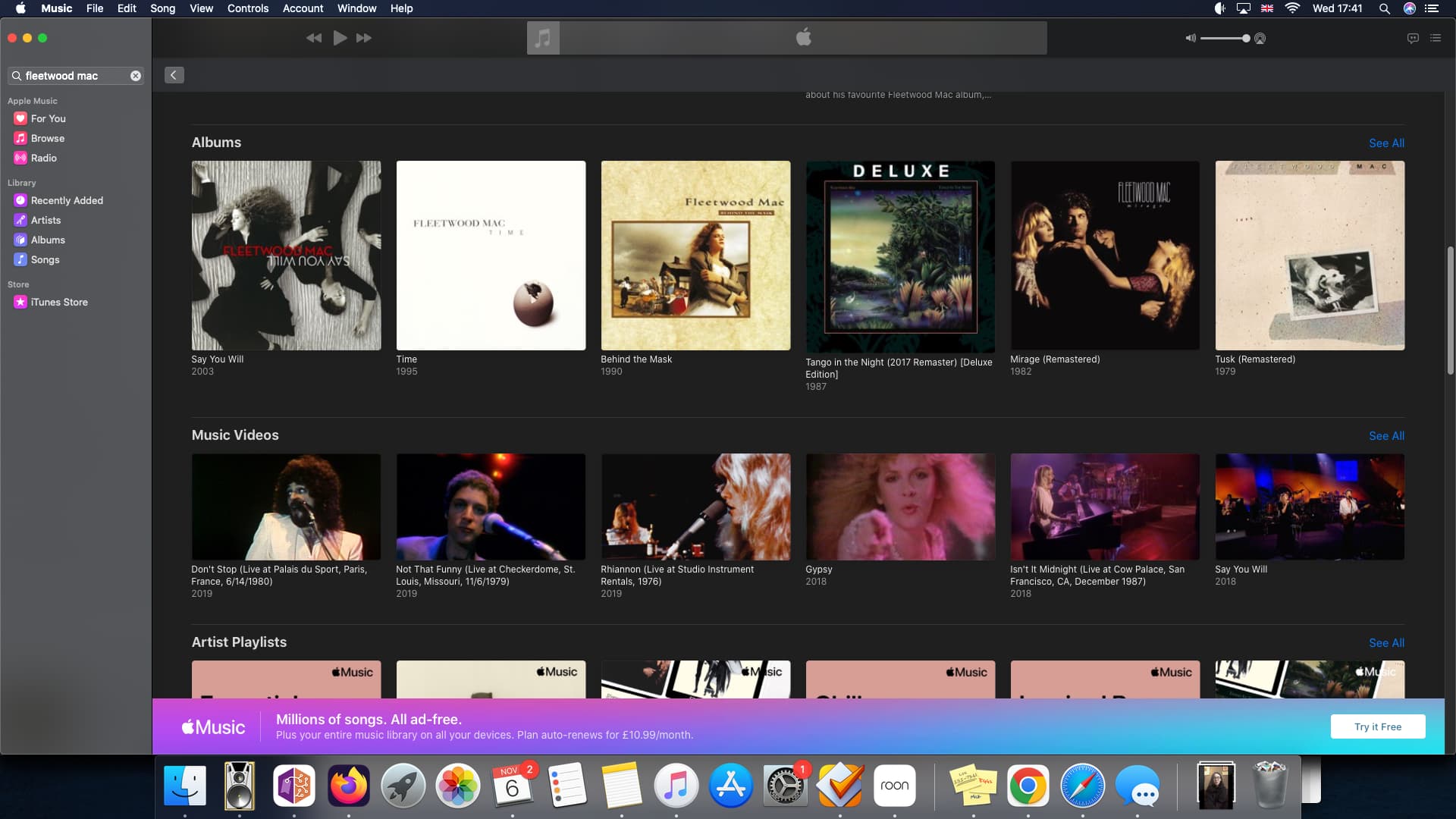Open Firefox from the Dock
This screenshot has height=819, width=1456.
point(349,785)
